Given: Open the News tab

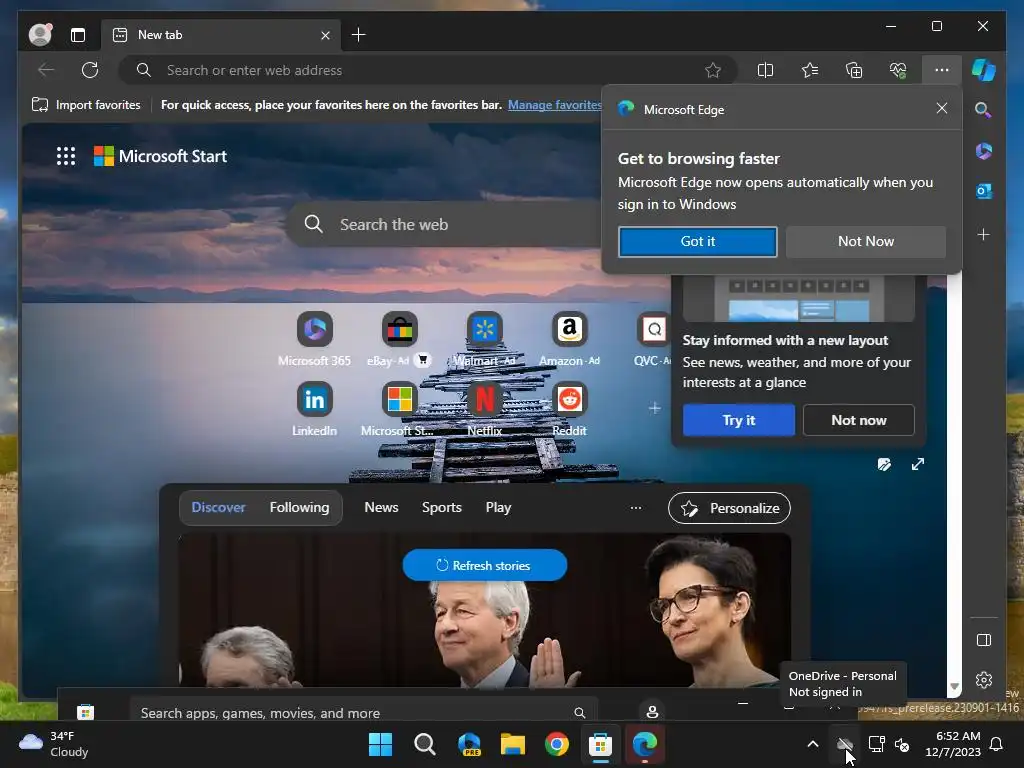Looking at the screenshot, I should (x=381, y=507).
